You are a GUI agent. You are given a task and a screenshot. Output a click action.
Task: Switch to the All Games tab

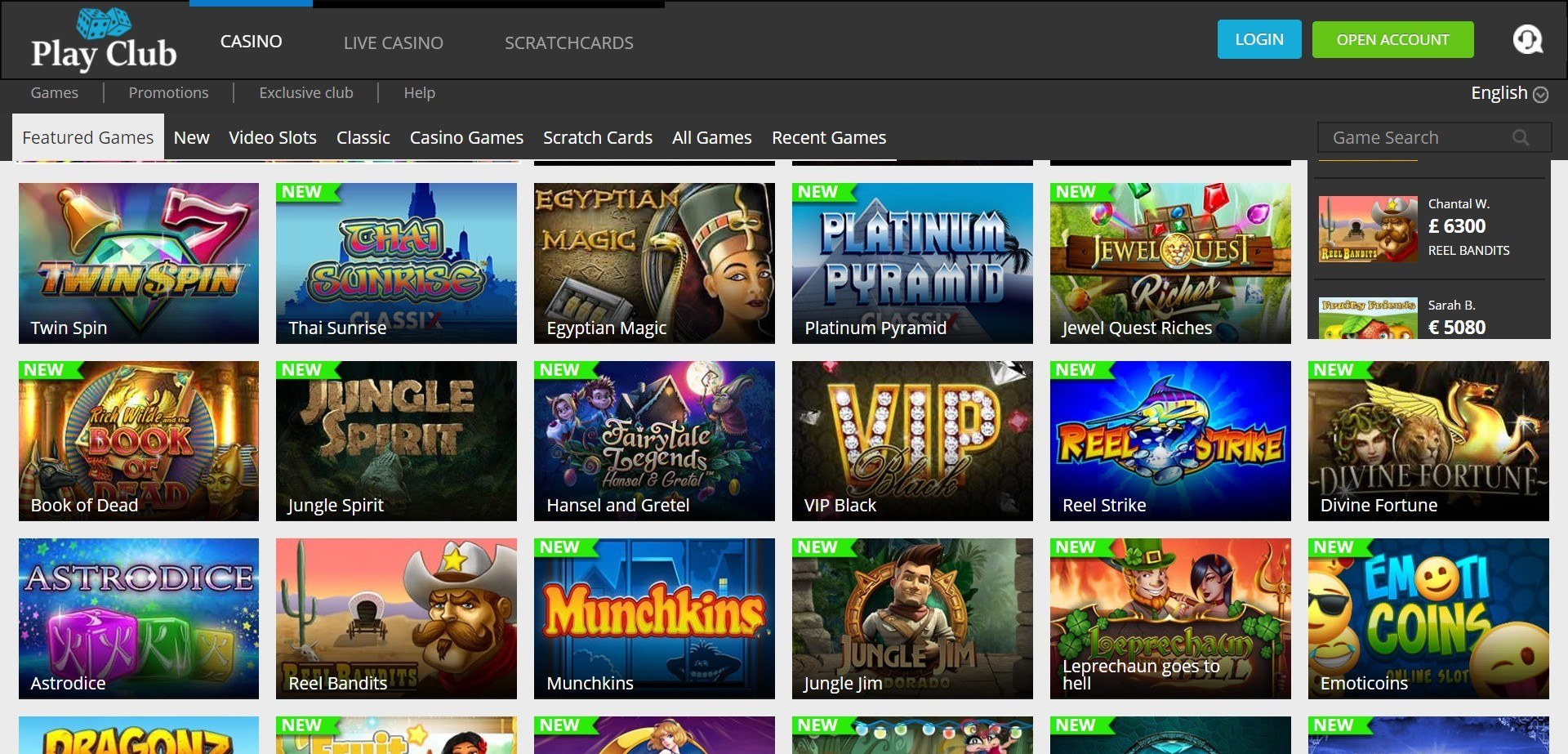coord(712,137)
